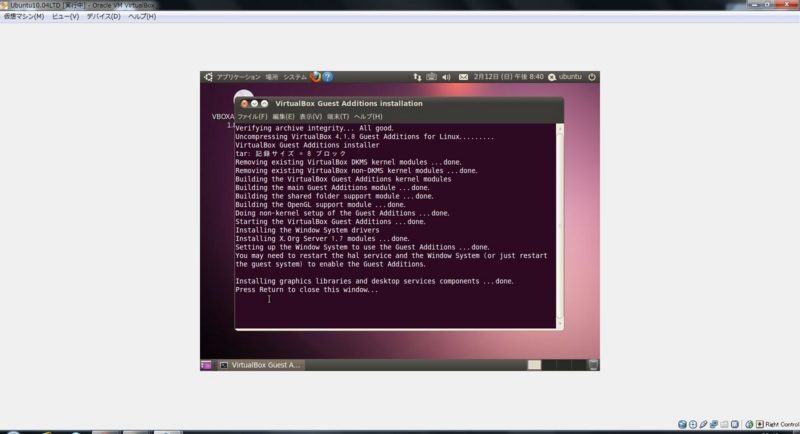The image size is (800, 434).
Task: Open the 場所 menu
Action: point(272,77)
